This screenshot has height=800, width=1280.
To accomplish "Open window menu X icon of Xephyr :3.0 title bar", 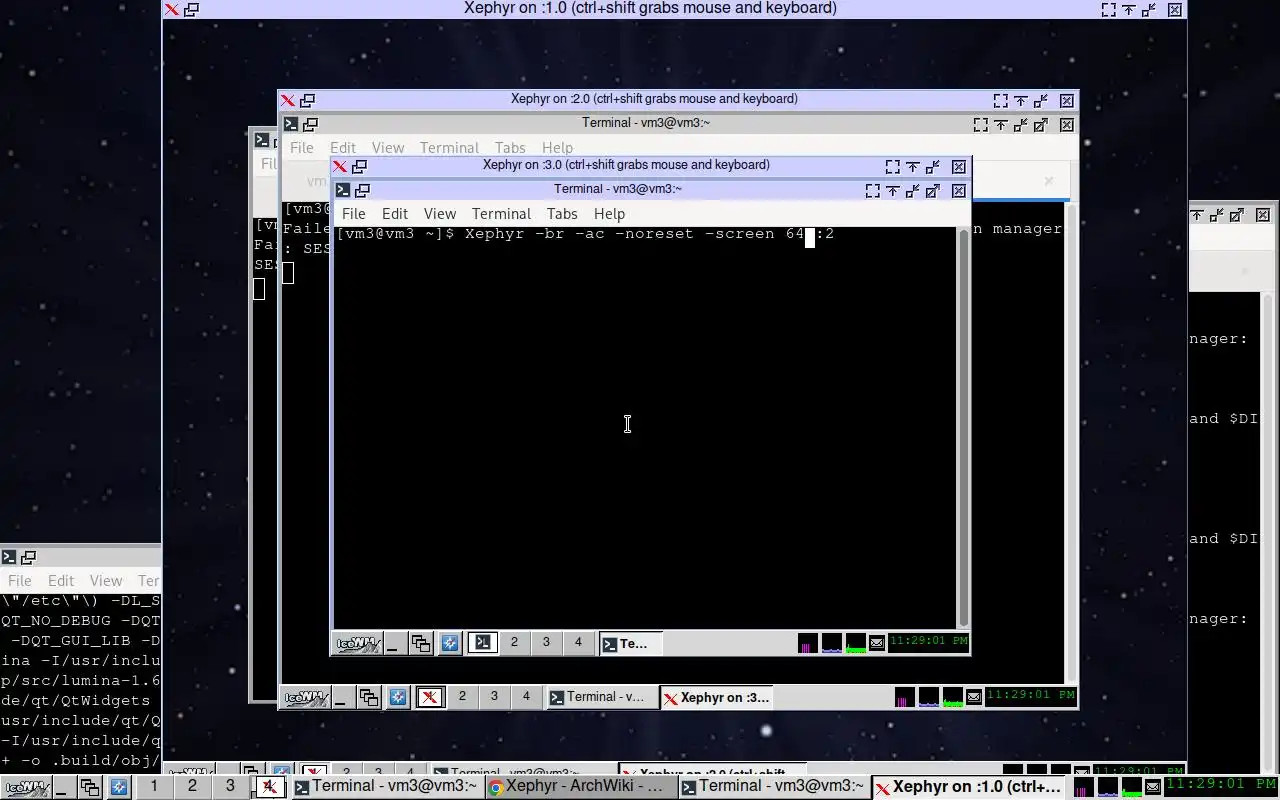I will point(340,166).
